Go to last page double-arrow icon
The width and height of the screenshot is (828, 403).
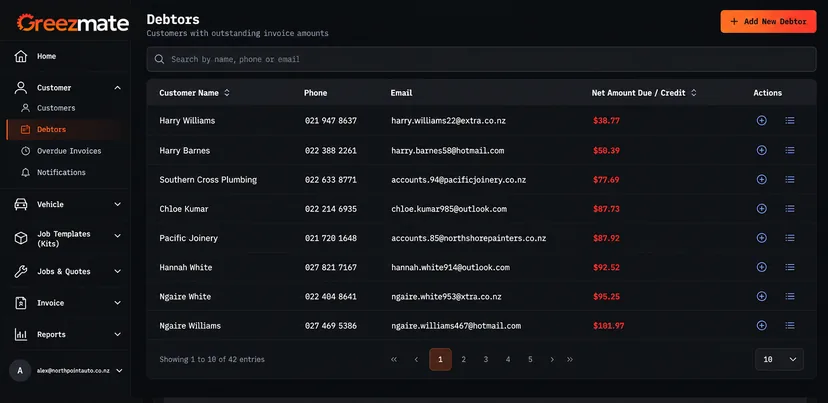coord(570,359)
